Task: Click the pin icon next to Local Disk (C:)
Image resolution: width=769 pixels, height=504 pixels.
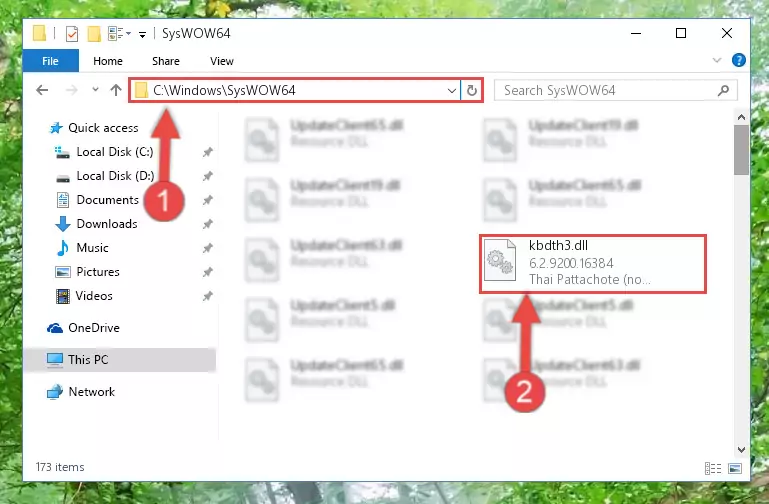Action: point(207,152)
